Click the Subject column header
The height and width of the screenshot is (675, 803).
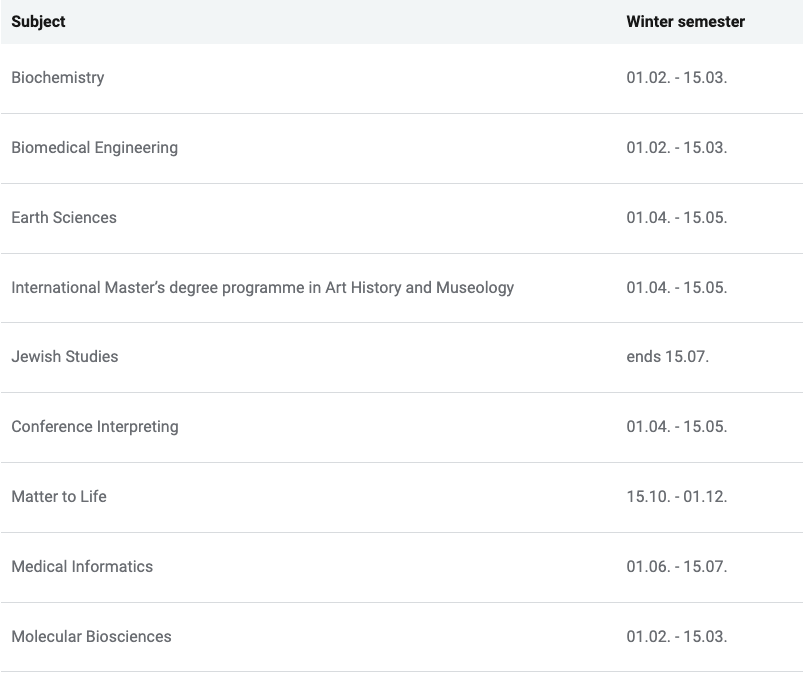pos(39,21)
